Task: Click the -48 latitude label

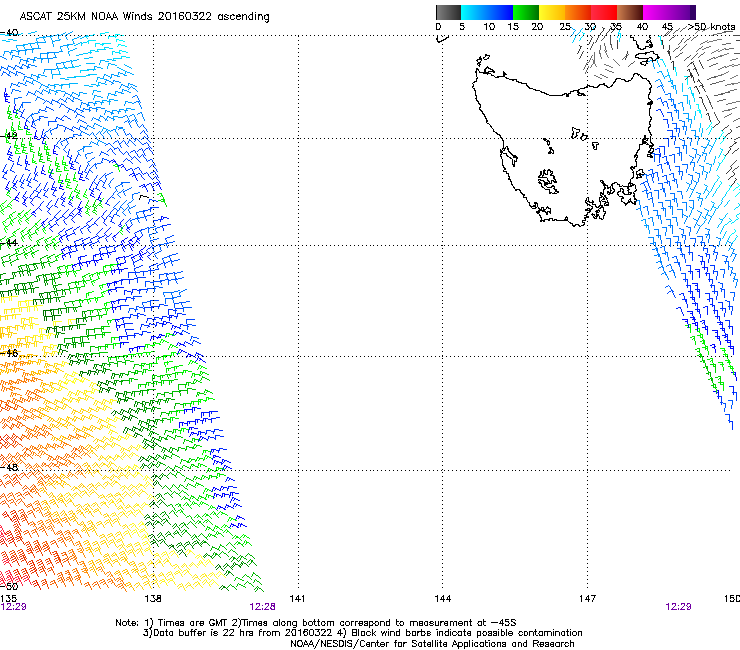Action: (x=9, y=468)
